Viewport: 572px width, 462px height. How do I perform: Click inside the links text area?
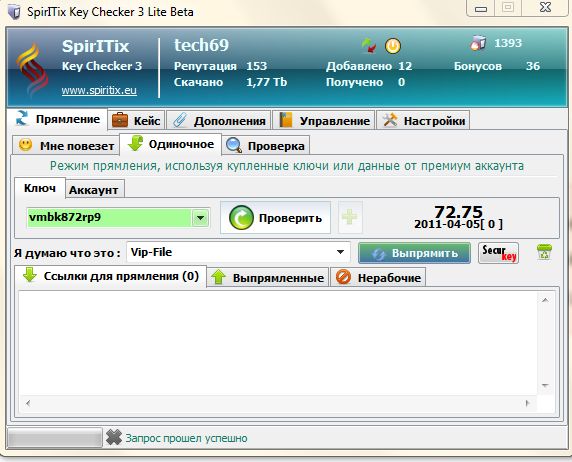[278, 343]
